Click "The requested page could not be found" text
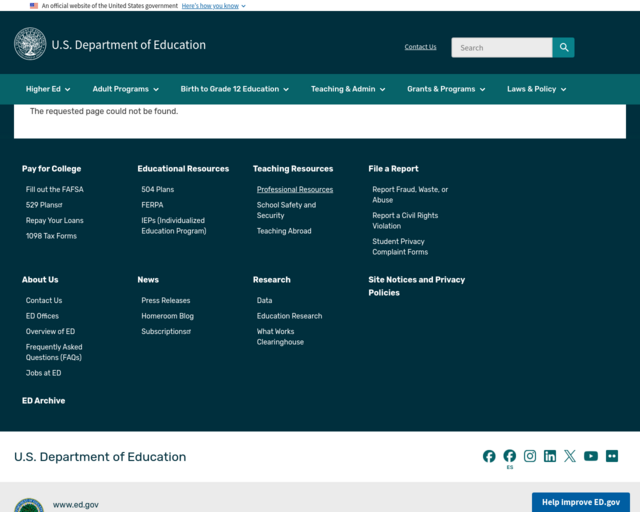 [x=104, y=111]
